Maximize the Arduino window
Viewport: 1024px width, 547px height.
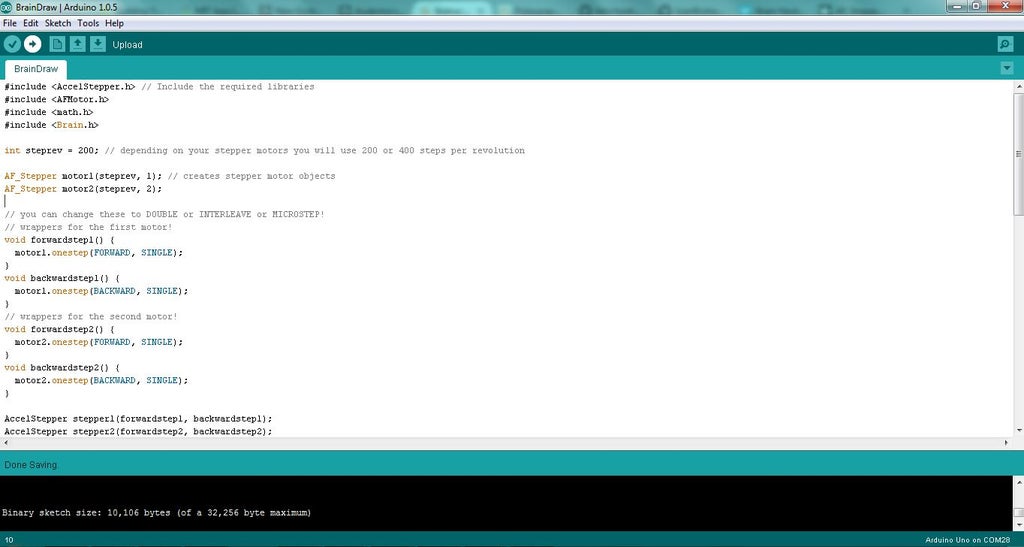point(976,7)
